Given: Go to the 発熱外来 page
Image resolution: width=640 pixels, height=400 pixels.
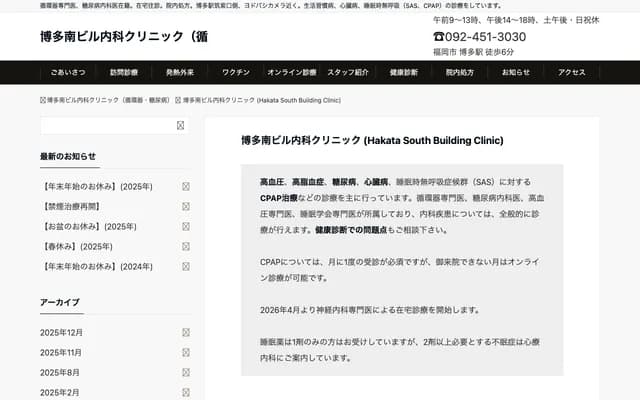Looking at the screenshot, I should [180, 72].
